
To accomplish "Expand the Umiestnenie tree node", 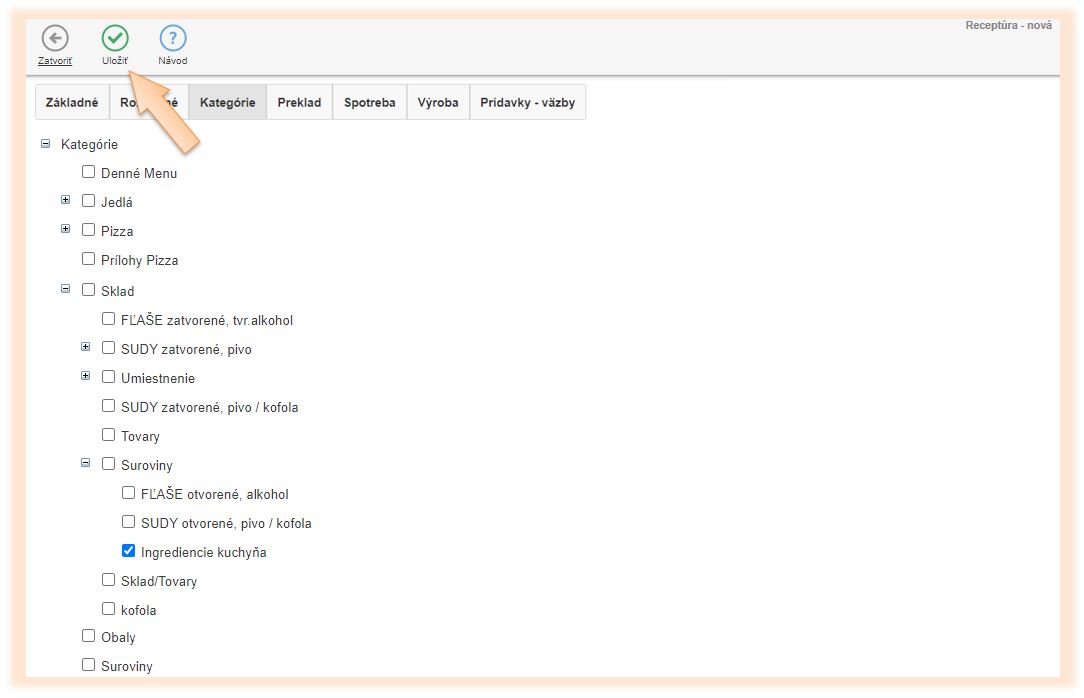I will tap(86, 377).
